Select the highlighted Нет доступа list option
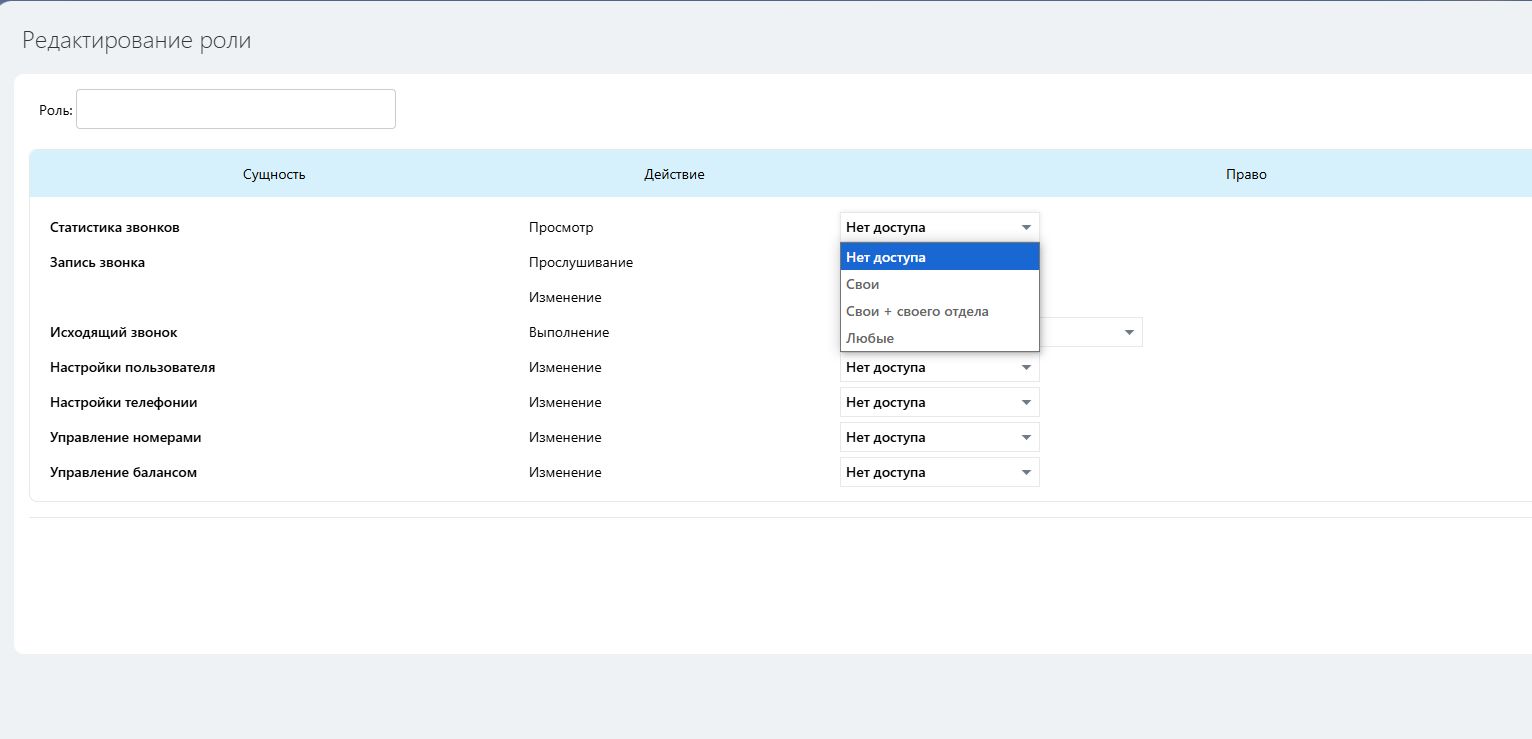The height and width of the screenshot is (739, 1532). (939, 257)
